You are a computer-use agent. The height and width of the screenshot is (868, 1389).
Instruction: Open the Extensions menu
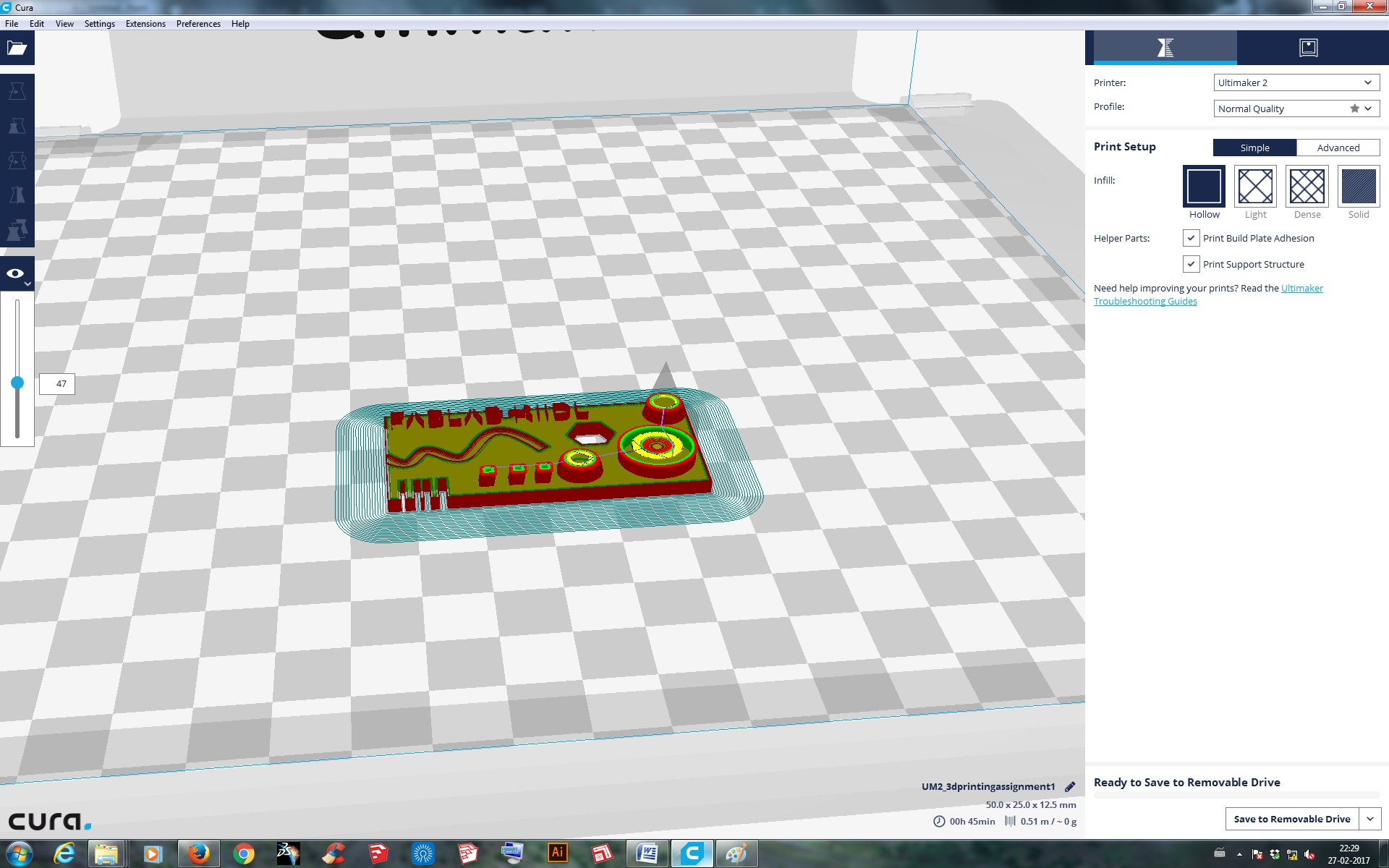pos(145,24)
